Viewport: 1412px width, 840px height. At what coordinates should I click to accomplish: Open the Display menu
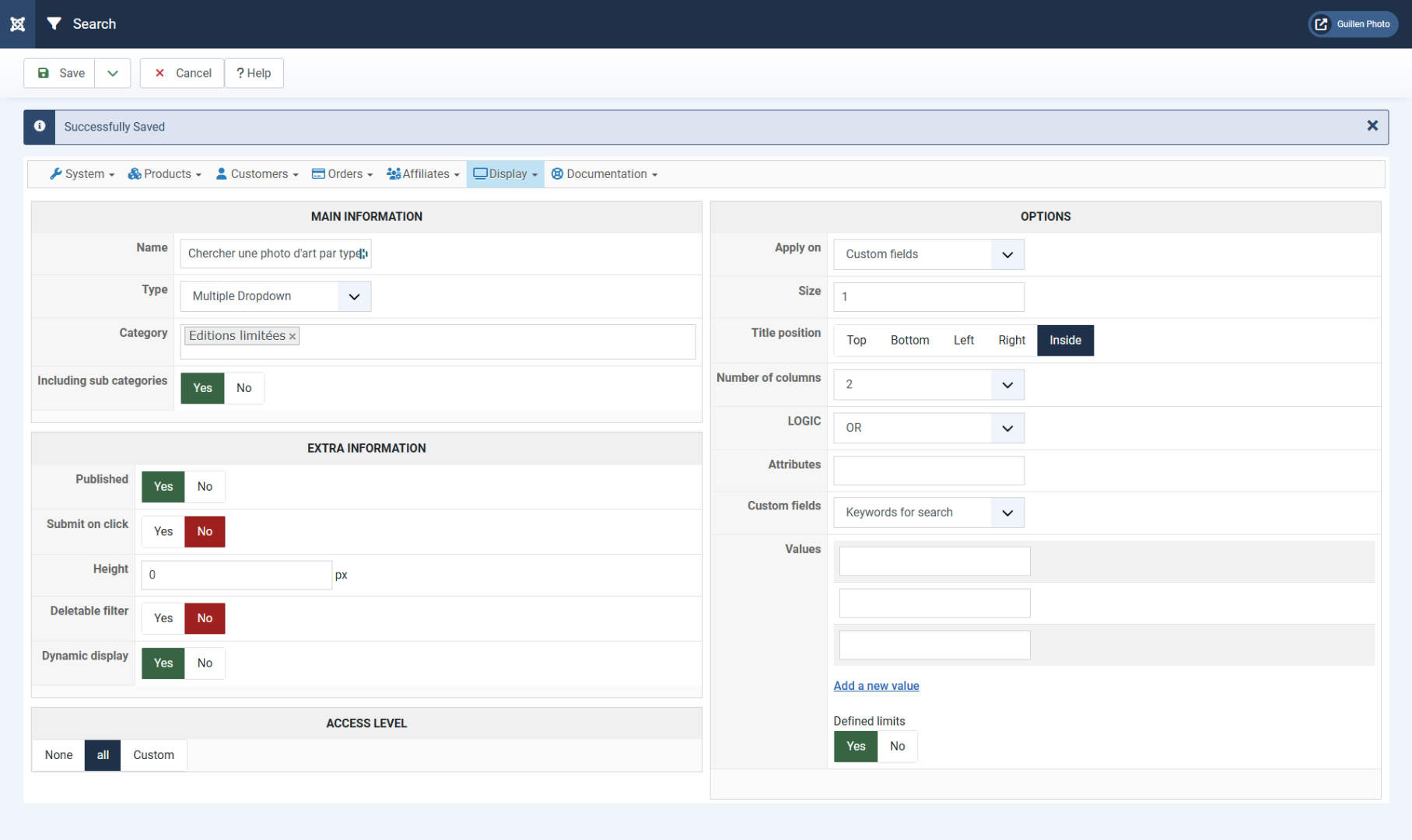pyautogui.click(x=505, y=174)
